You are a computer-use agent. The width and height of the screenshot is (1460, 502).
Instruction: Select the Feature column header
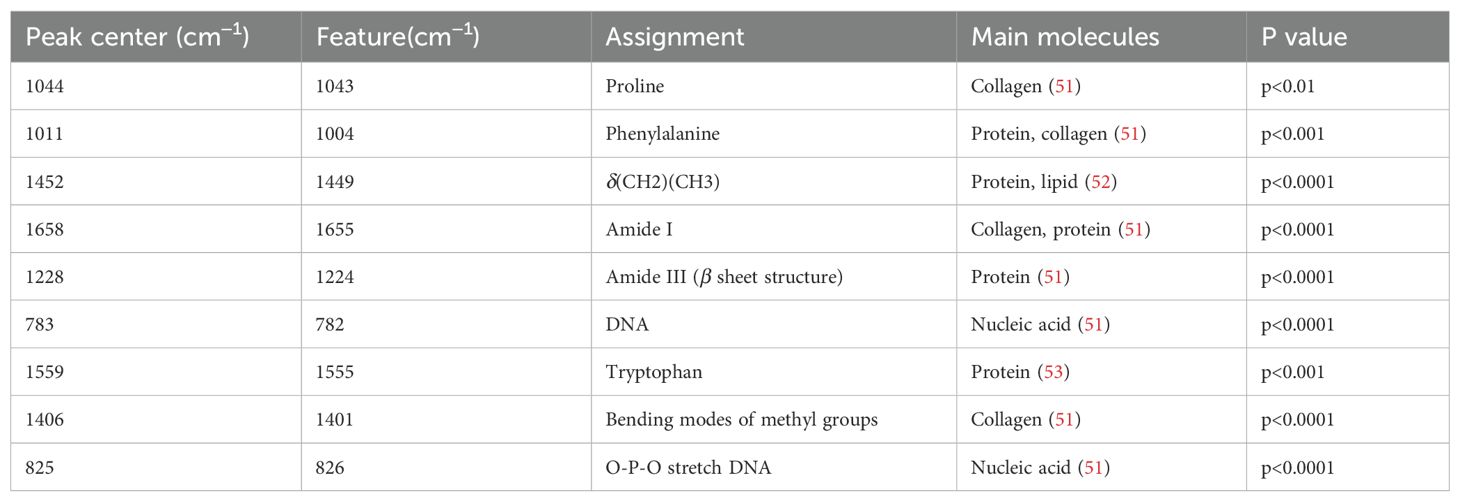click(x=397, y=37)
